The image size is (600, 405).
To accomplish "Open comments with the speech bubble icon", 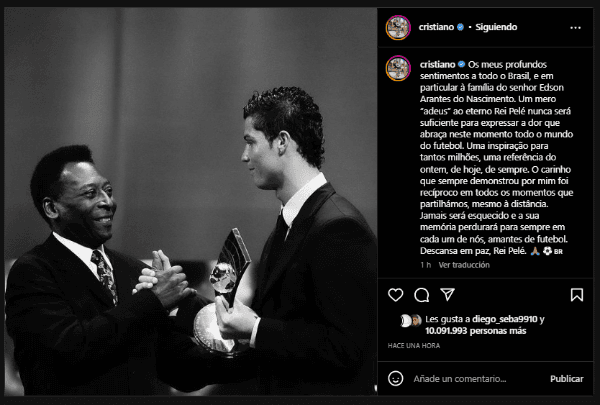I will pyautogui.click(x=421, y=295).
